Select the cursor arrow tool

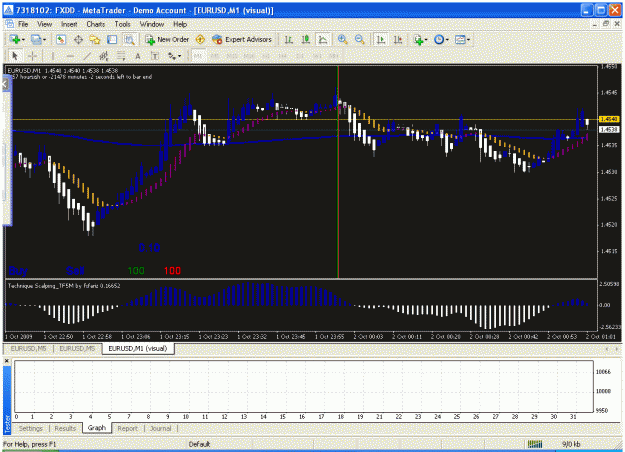pyautogui.click(x=15, y=56)
